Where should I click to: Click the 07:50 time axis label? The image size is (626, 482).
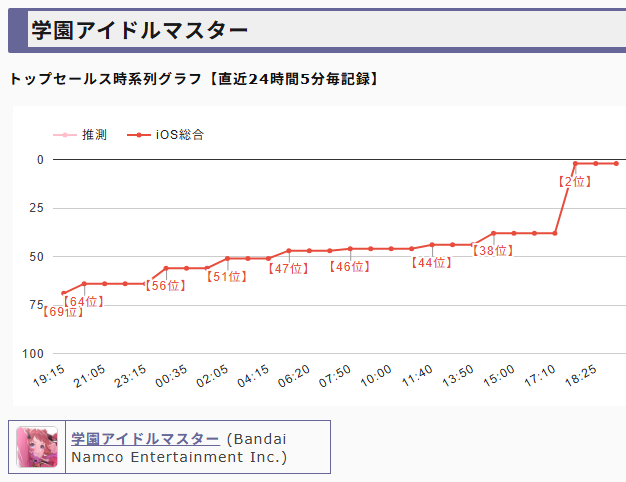pos(335,376)
